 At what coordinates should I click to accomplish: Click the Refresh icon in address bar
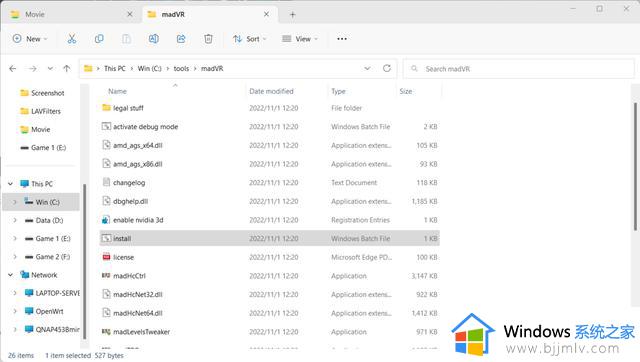coord(387,68)
